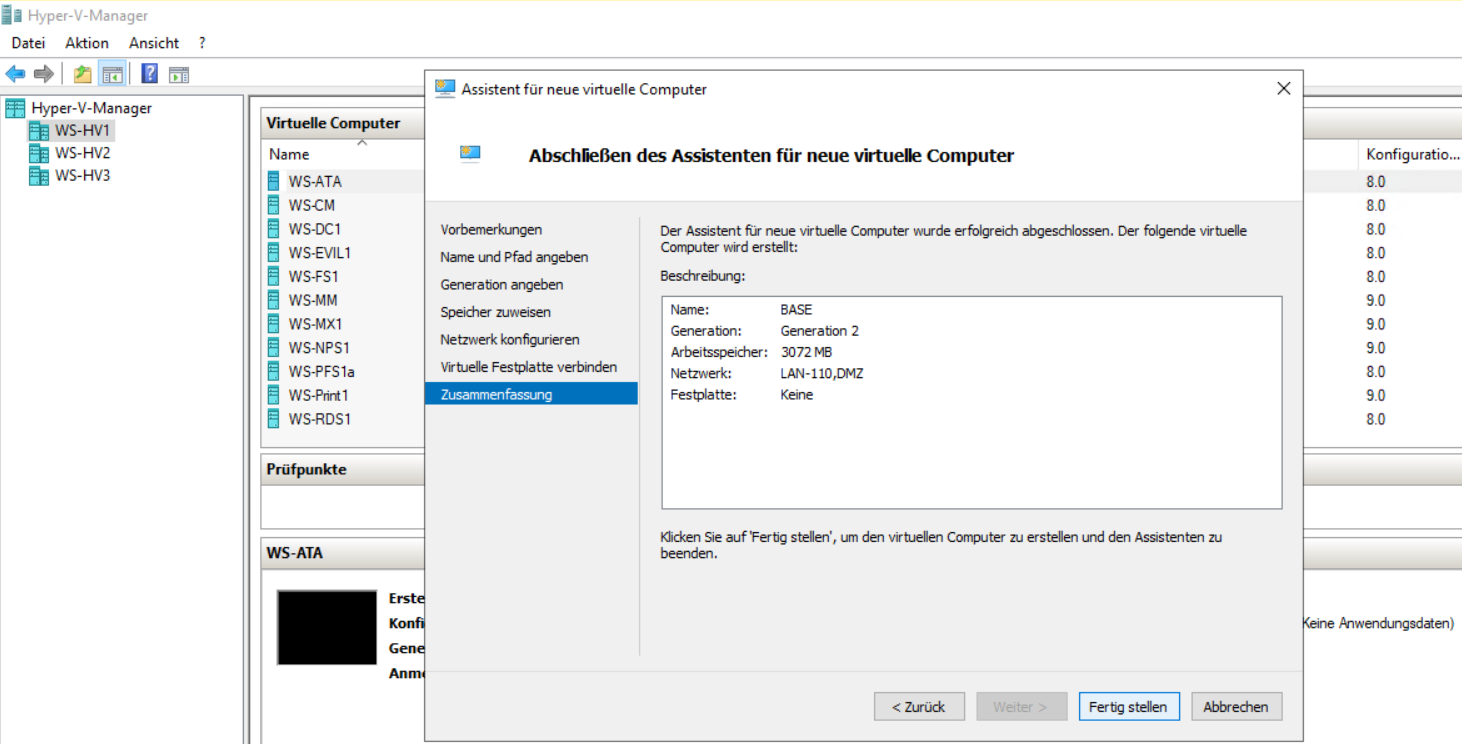
Task: Select WS-HV1 in the server tree
Action: pos(83,130)
